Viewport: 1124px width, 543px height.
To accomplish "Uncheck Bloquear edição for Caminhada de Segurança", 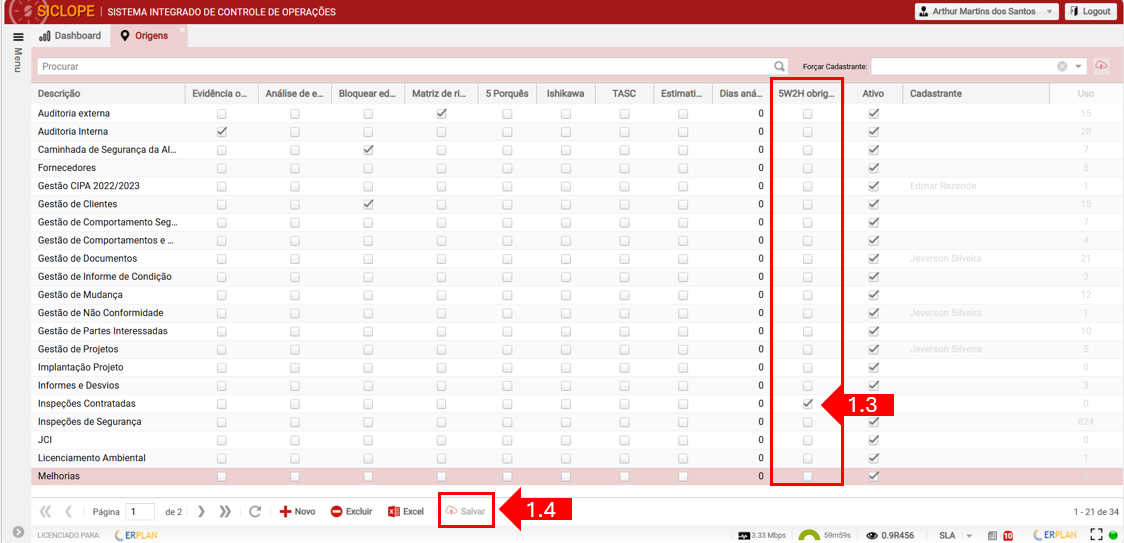I will click(x=368, y=150).
